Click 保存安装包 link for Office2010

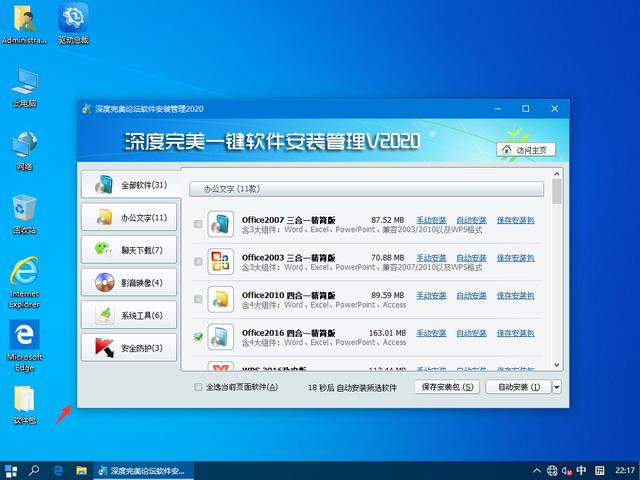coord(516,295)
